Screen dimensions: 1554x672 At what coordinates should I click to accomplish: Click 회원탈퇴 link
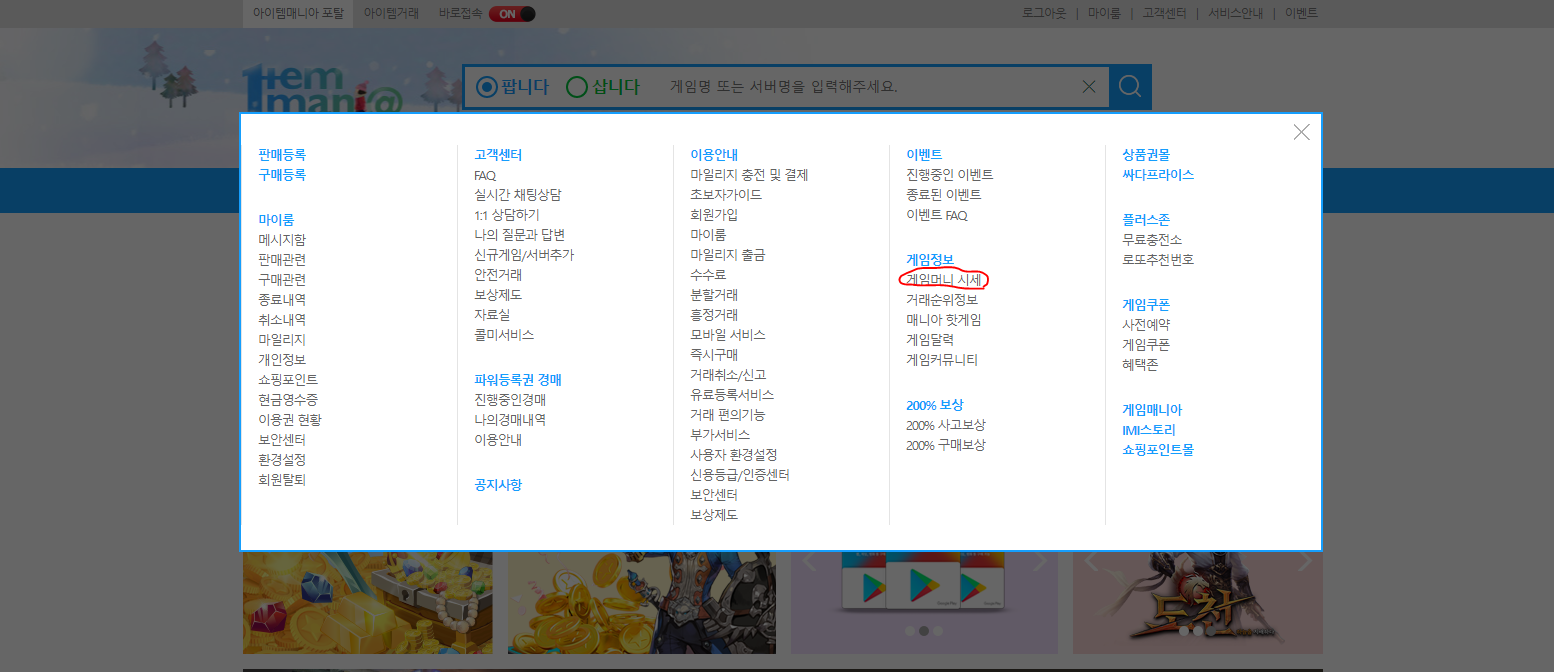(x=282, y=480)
